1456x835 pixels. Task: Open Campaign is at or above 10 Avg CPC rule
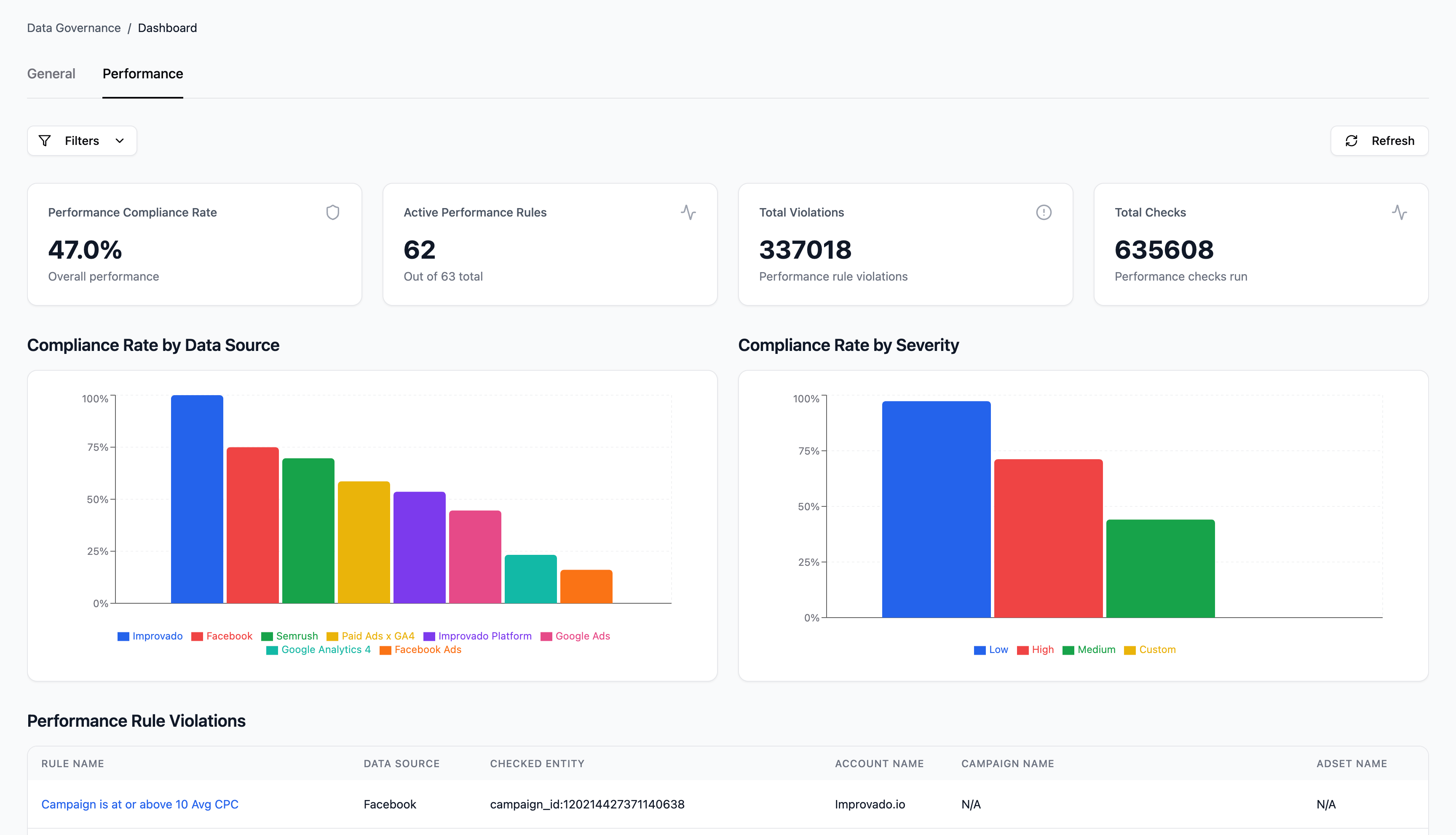[x=139, y=804]
